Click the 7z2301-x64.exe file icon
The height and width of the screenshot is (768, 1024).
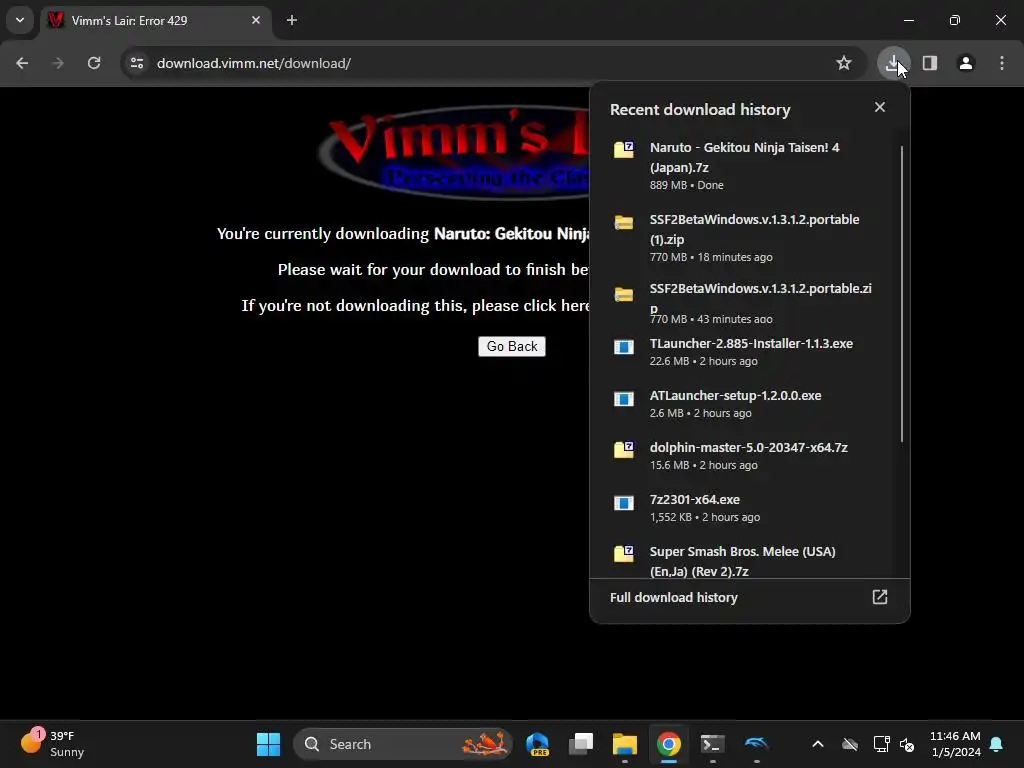coord(624,503)
